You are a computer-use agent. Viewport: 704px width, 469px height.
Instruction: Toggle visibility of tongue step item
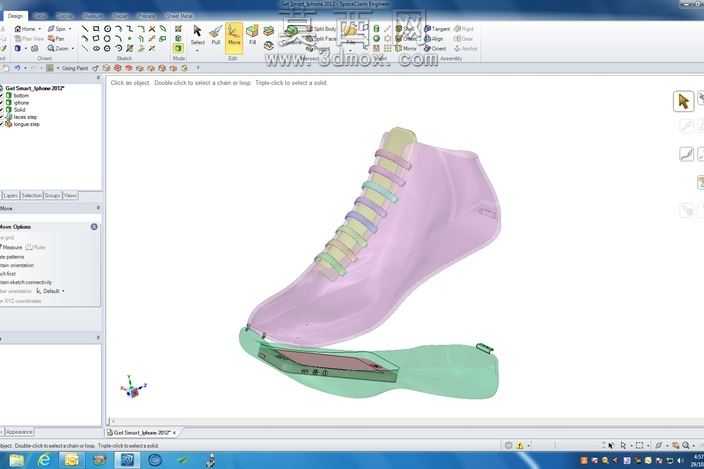[x=2, y=124]
